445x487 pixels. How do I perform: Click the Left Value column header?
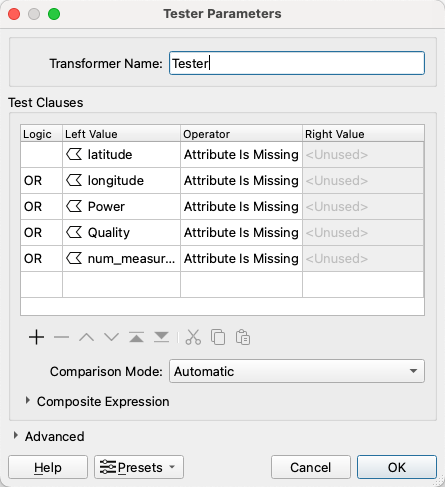[121, 134]
